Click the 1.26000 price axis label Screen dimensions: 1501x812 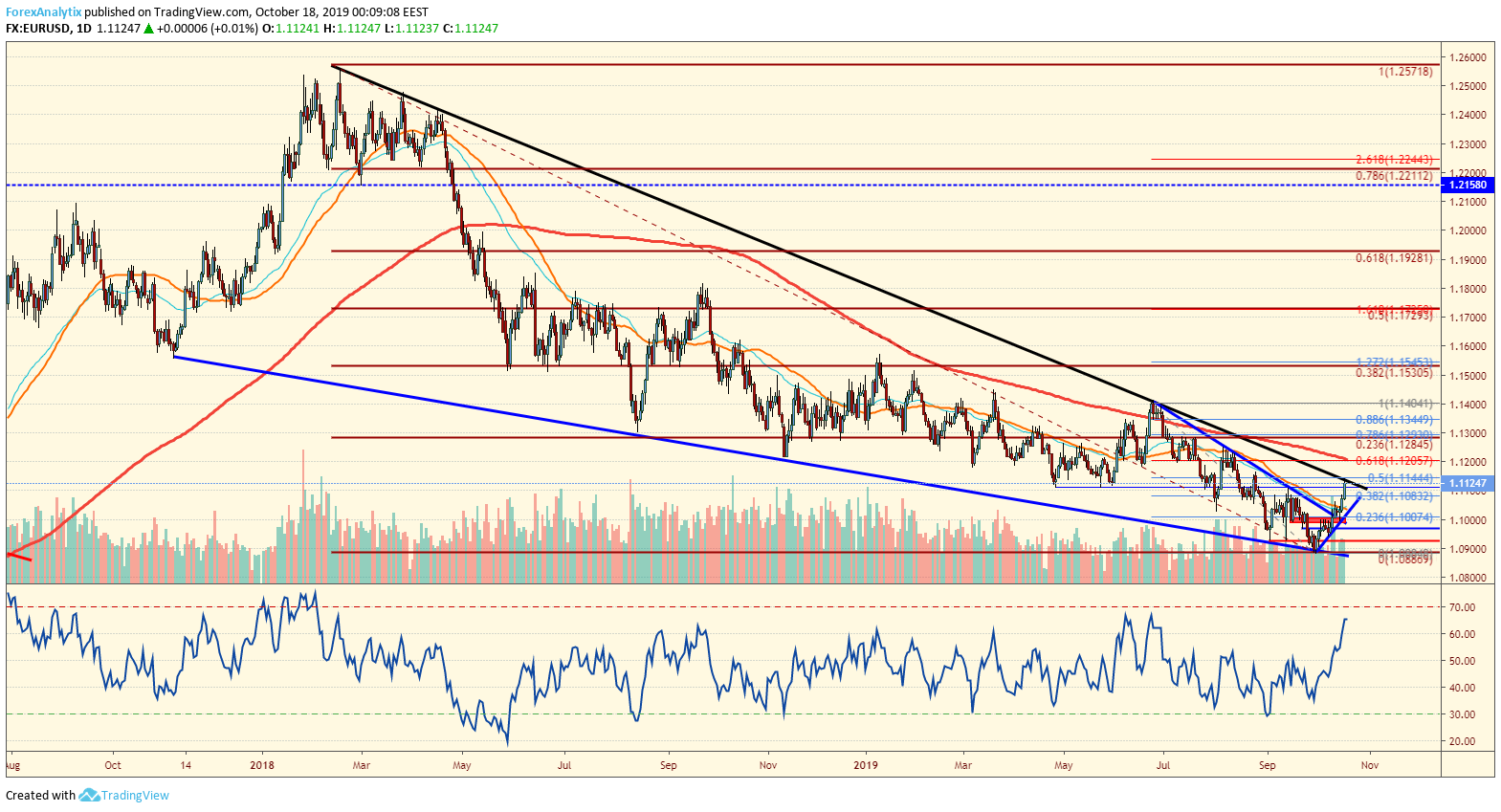(1468, 57)
